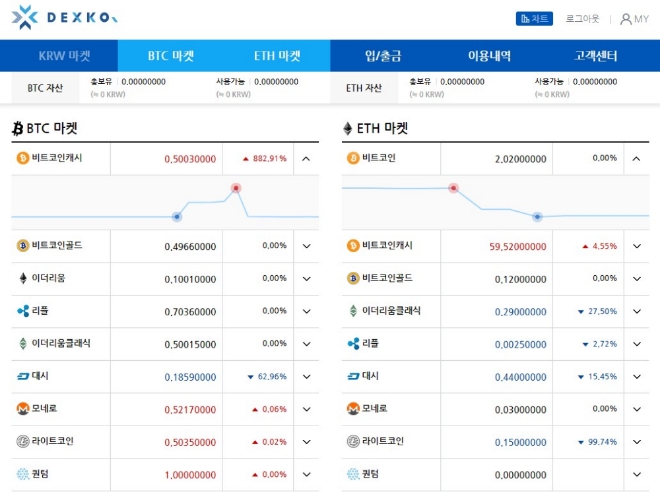Click 비트코인캐시 coin icon in ETH market

(x=353, y=245)
